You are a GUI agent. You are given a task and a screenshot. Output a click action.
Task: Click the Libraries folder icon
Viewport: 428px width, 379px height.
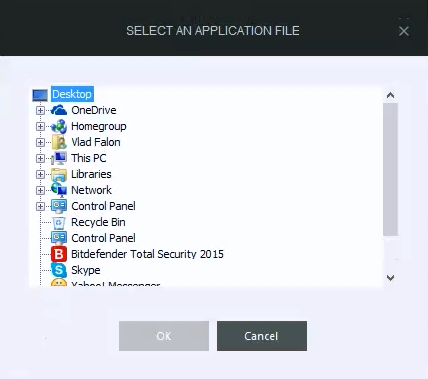tap(59, 174)
